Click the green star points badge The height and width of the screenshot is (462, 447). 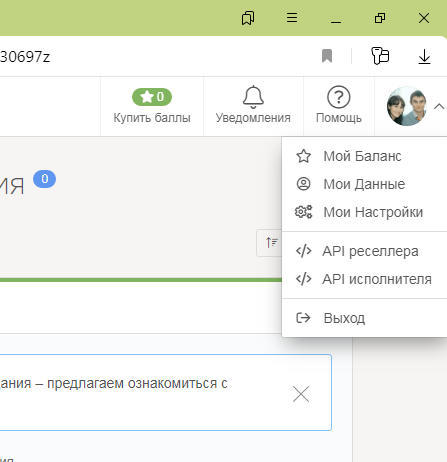point(152,97)
